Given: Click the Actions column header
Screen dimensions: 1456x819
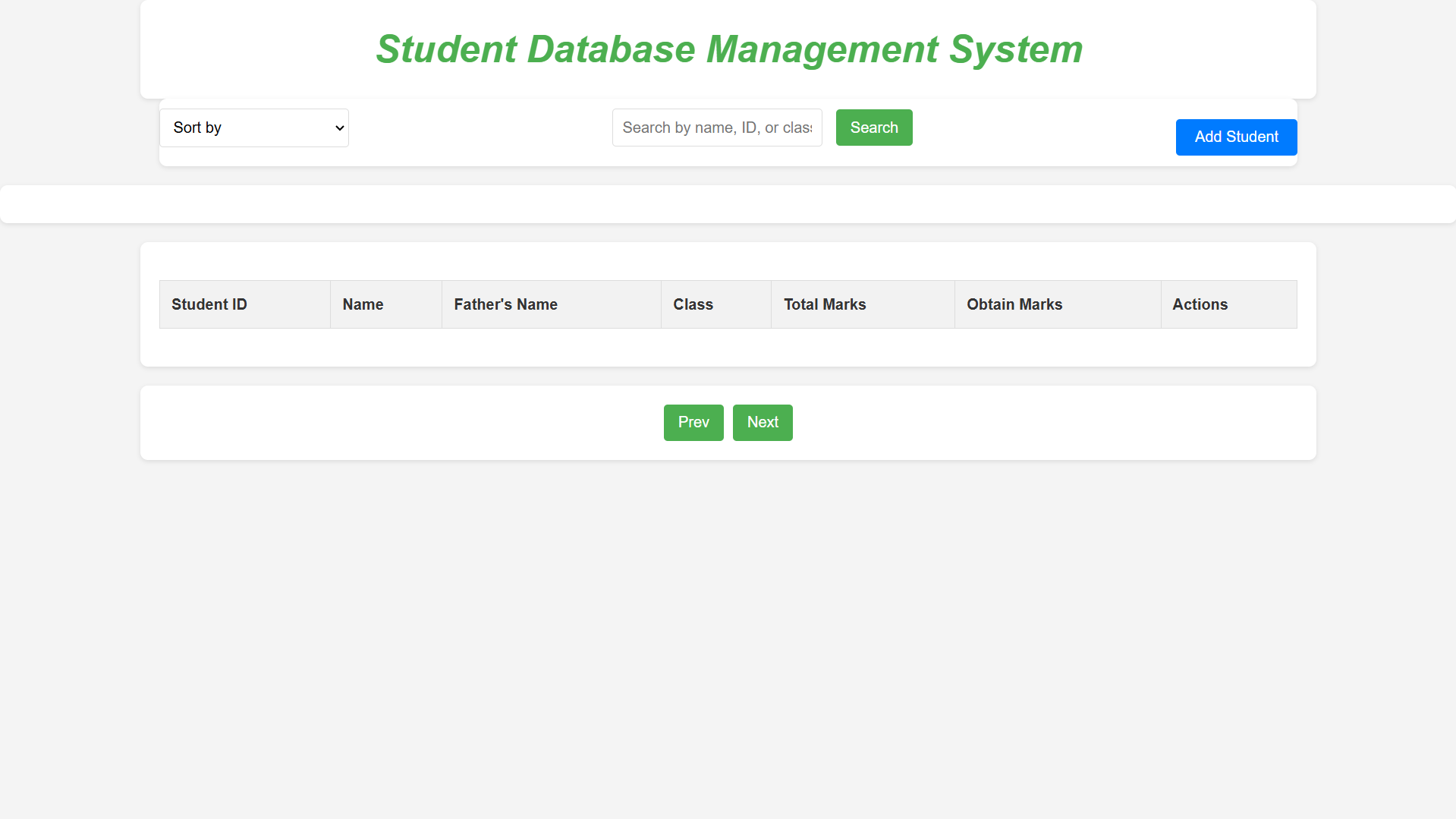Looking at the screenshot, I should (x=1229, y=304).
